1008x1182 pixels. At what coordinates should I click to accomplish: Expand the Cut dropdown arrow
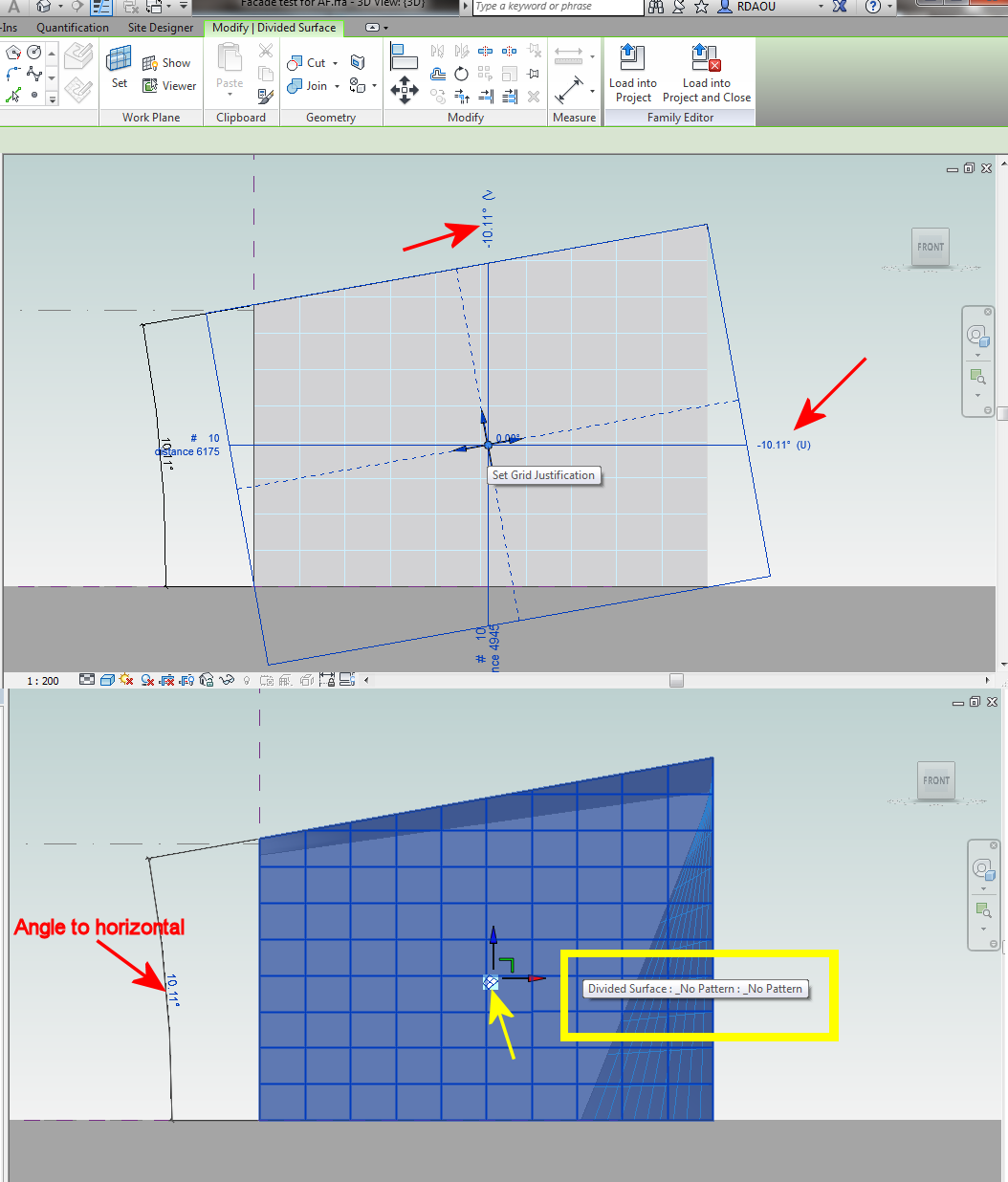pyautogui.click(x=335, y=63)
